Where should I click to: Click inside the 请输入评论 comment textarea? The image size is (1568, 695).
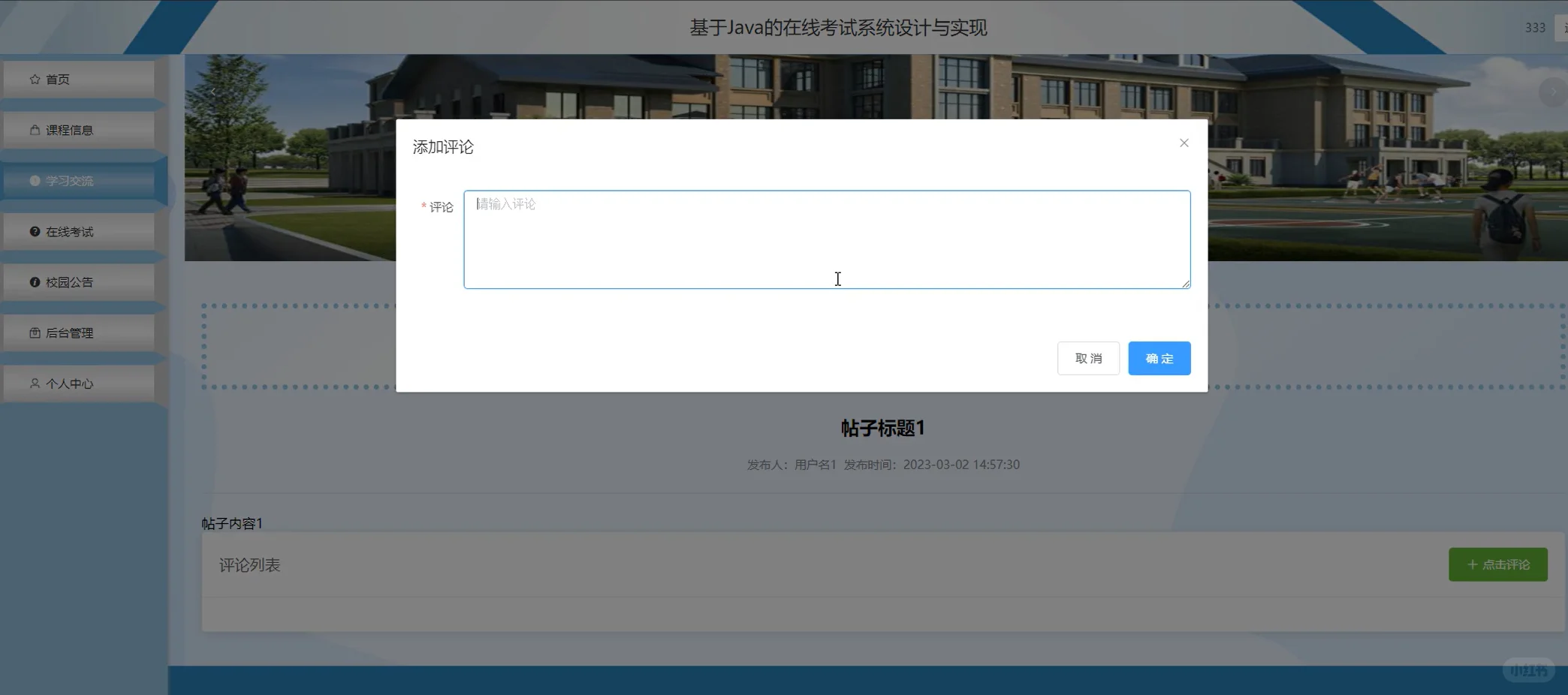click(826, 239)
